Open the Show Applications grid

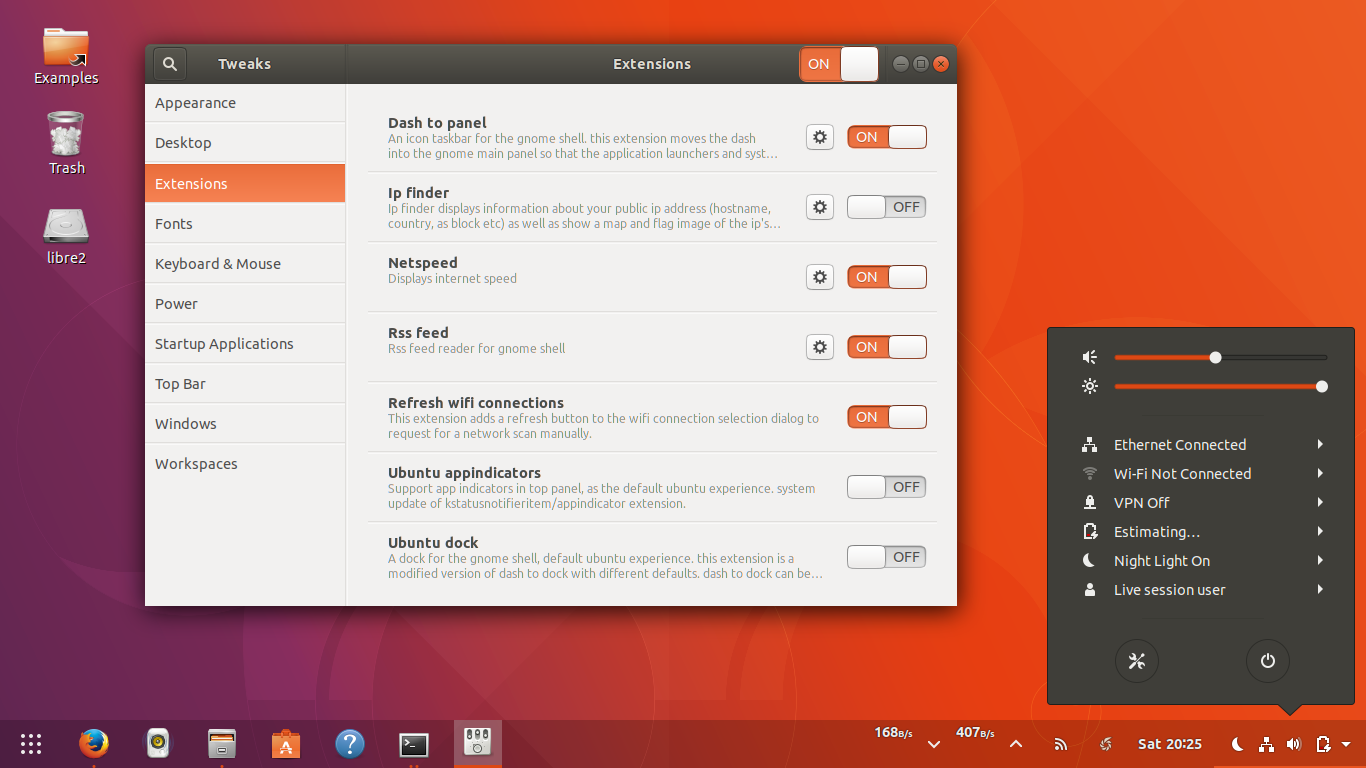pos(31,744)
